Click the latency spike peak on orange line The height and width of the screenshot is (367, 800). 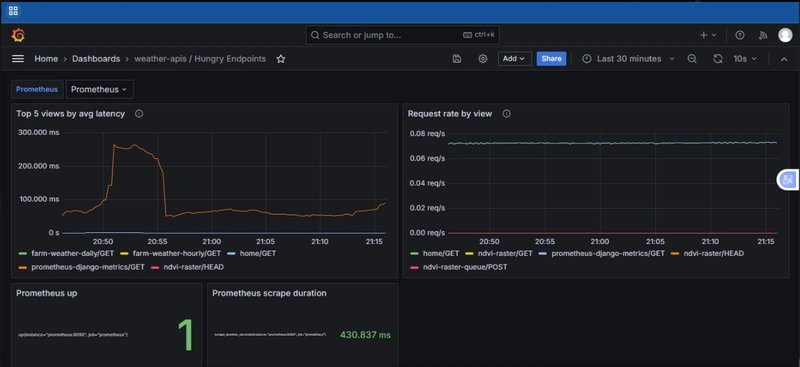134,145
